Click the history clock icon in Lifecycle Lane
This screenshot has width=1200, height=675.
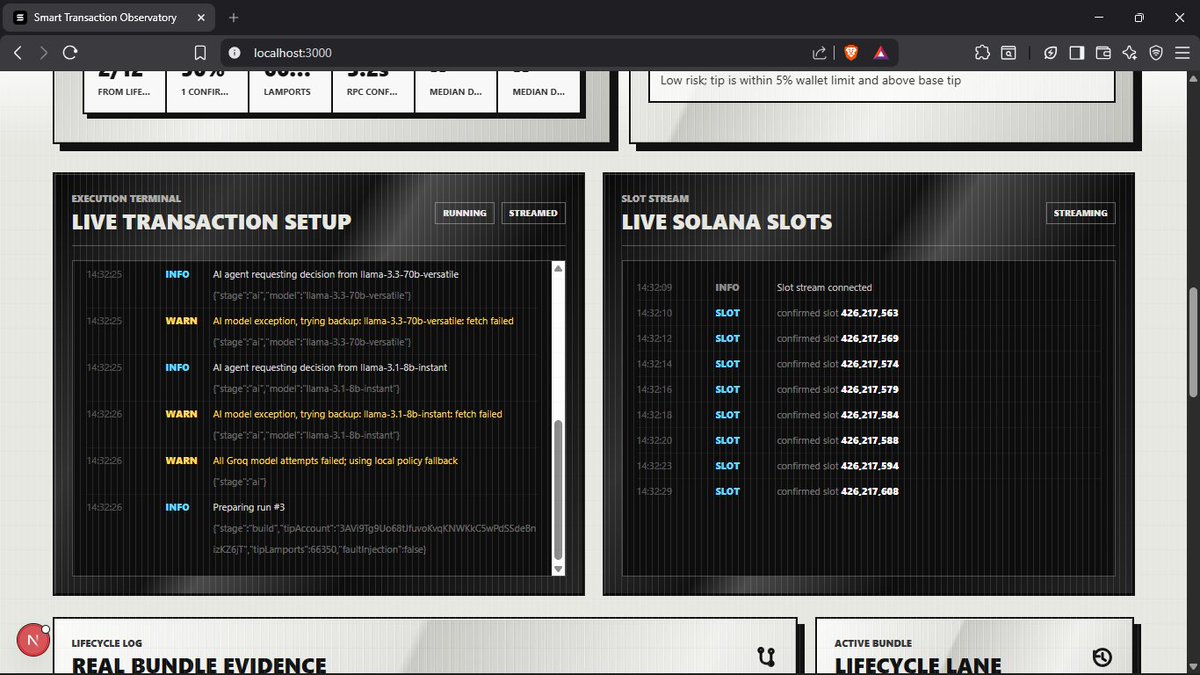(1102, 657)
